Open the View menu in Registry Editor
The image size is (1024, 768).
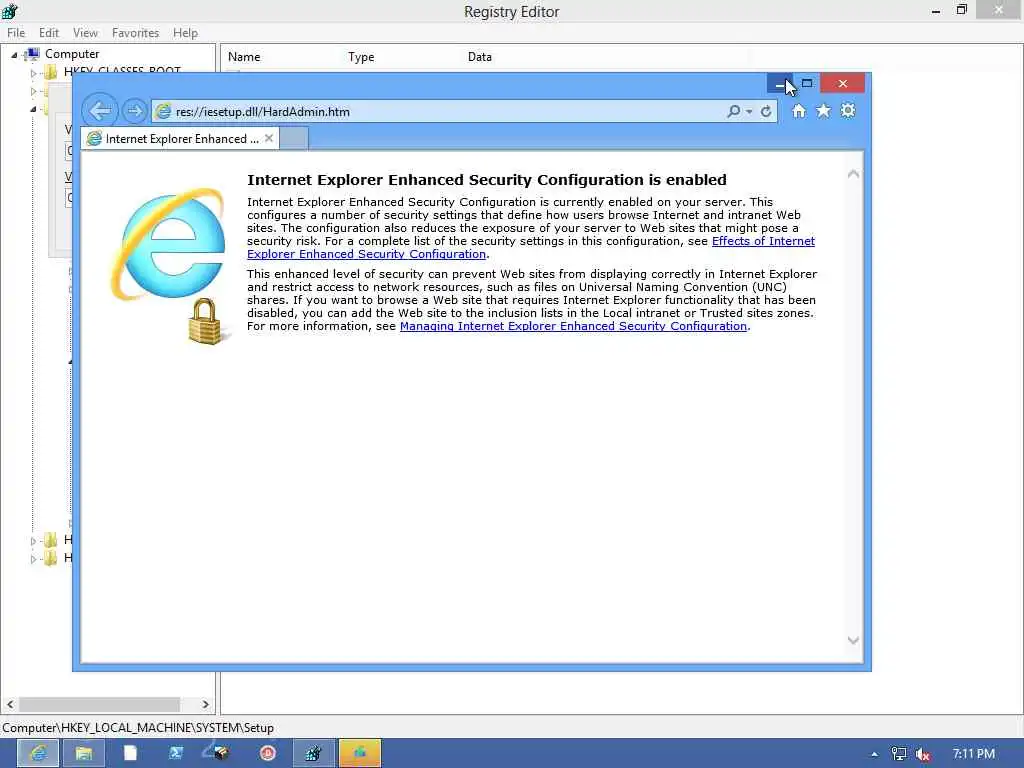pyautogui.click(x=85, y=33)
